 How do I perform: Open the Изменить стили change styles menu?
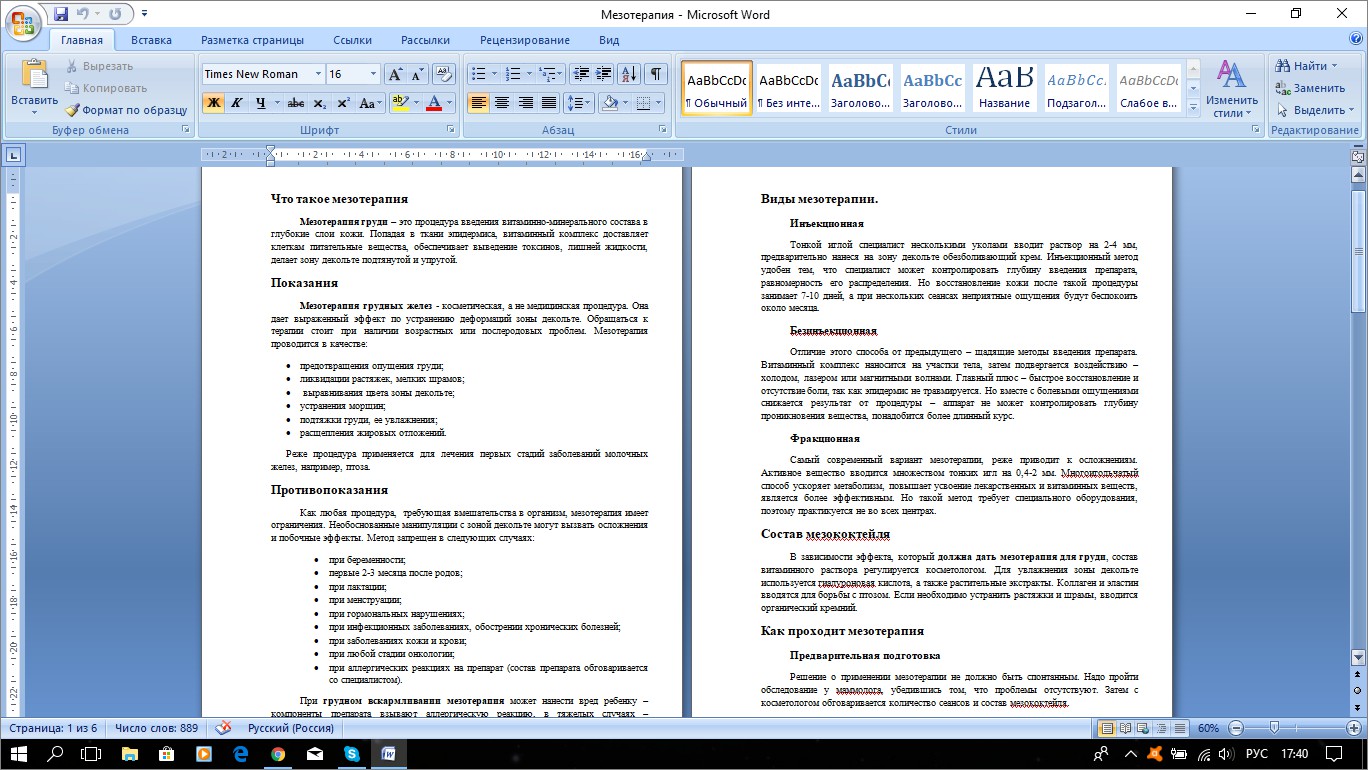coord(1232,90)
